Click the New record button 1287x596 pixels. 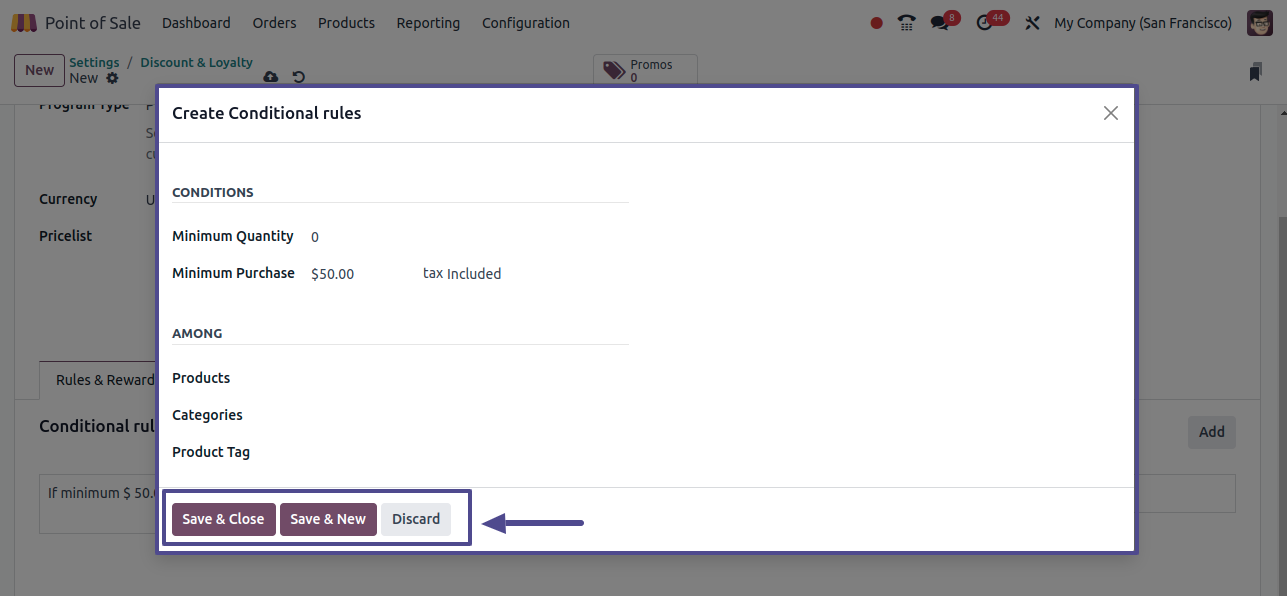(x=39, y=70)
